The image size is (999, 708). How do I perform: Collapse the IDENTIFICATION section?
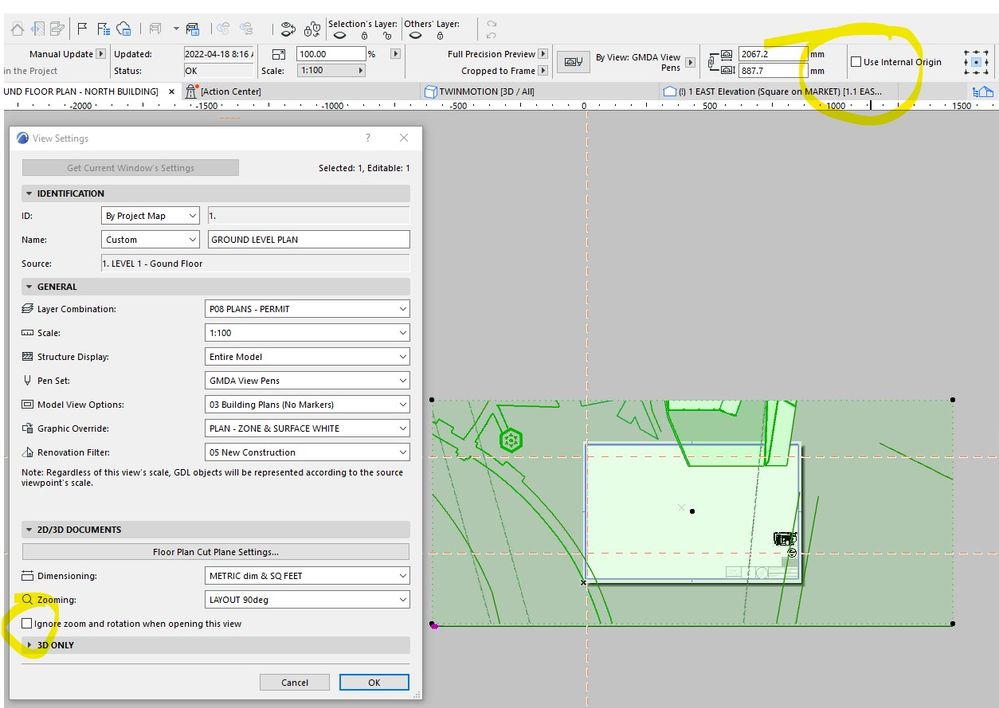pos(30,194)
